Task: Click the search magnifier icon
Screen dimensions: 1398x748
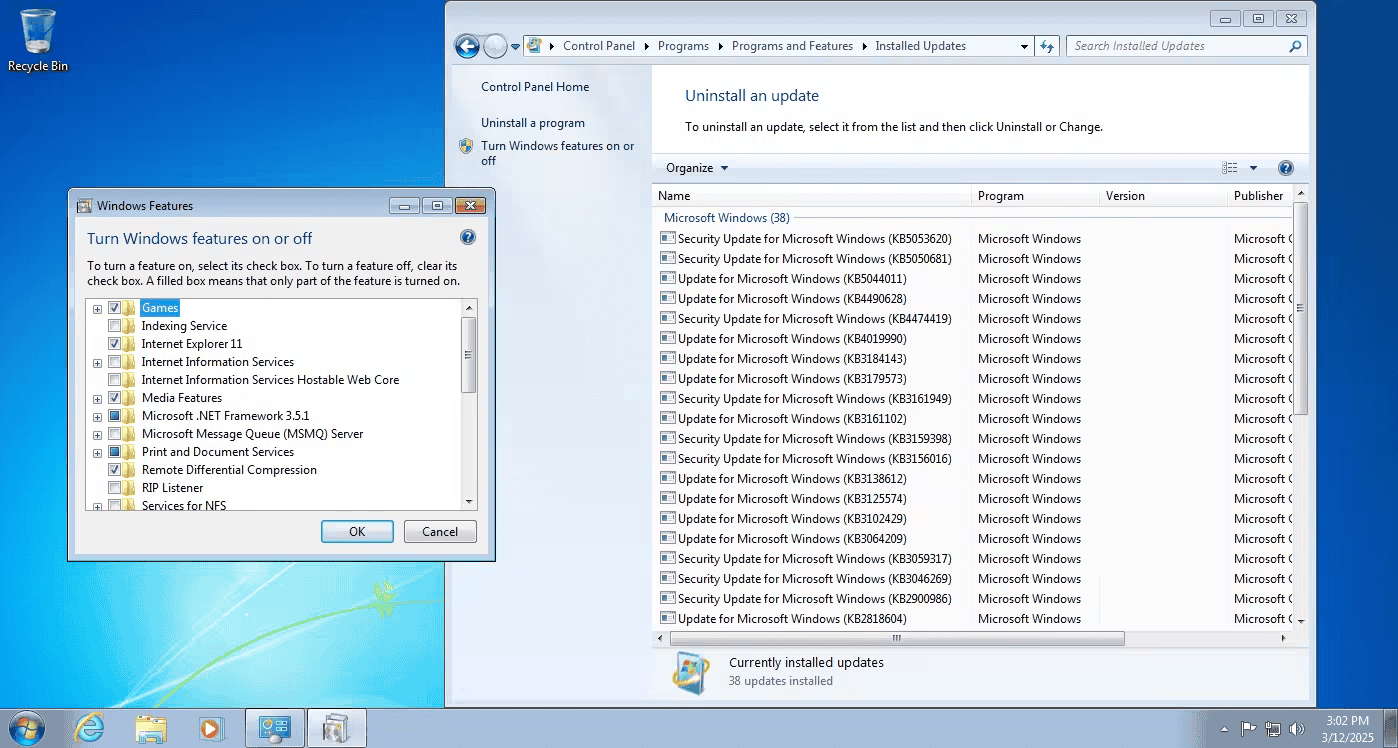Action: pos(1295,46)
